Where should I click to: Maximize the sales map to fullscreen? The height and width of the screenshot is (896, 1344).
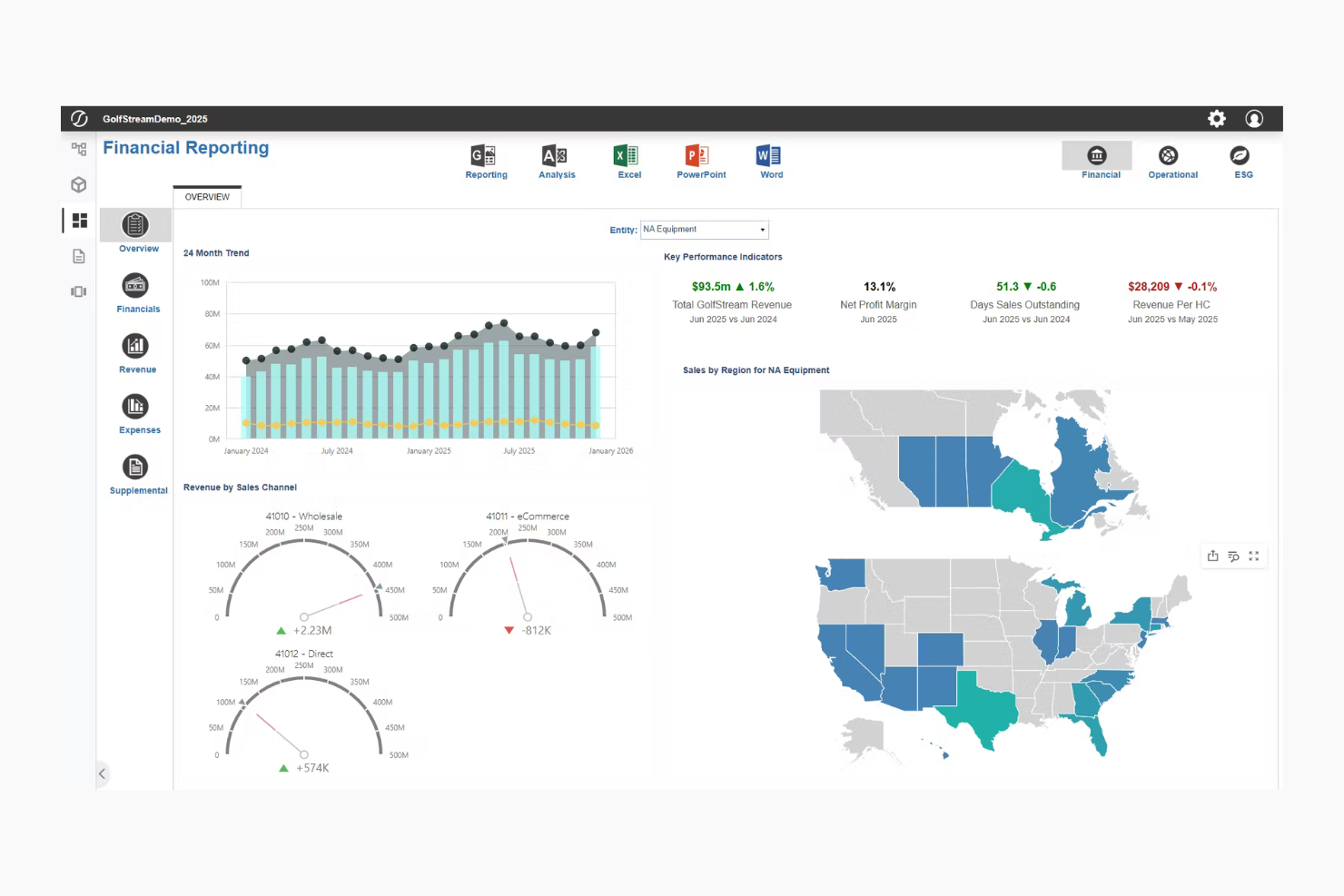pyautogui.click(x=1254, y=556)
